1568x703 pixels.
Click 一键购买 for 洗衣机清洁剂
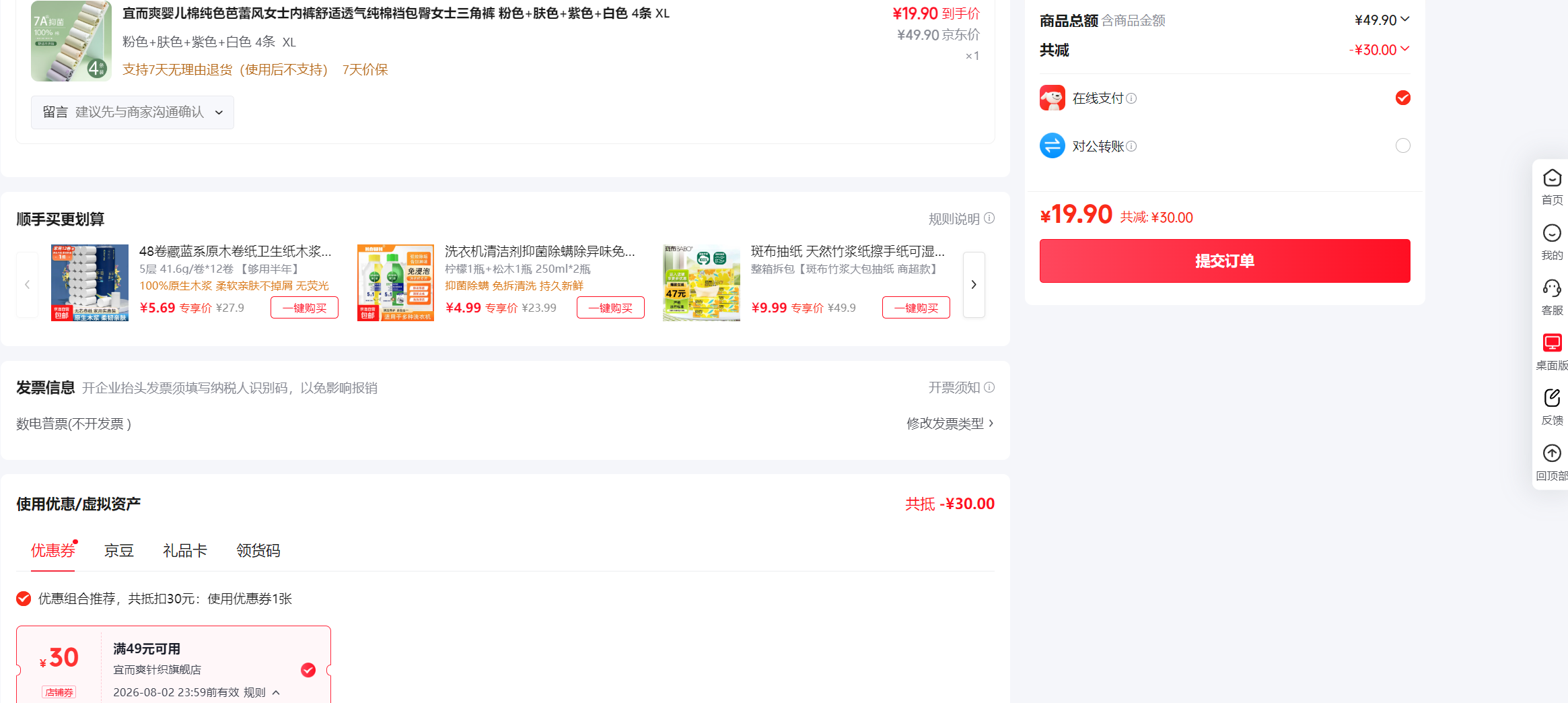pyautogui.click(x=610, y=308)
